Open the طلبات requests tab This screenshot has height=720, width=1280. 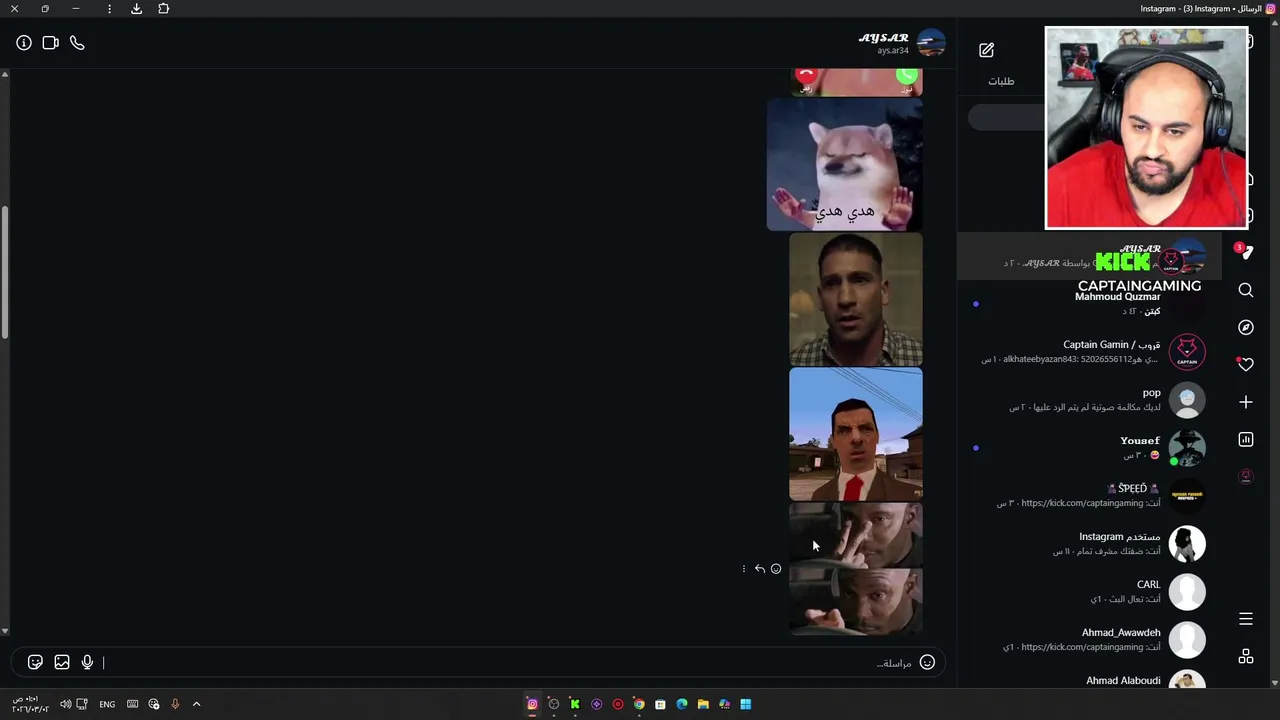point(1001,81)
